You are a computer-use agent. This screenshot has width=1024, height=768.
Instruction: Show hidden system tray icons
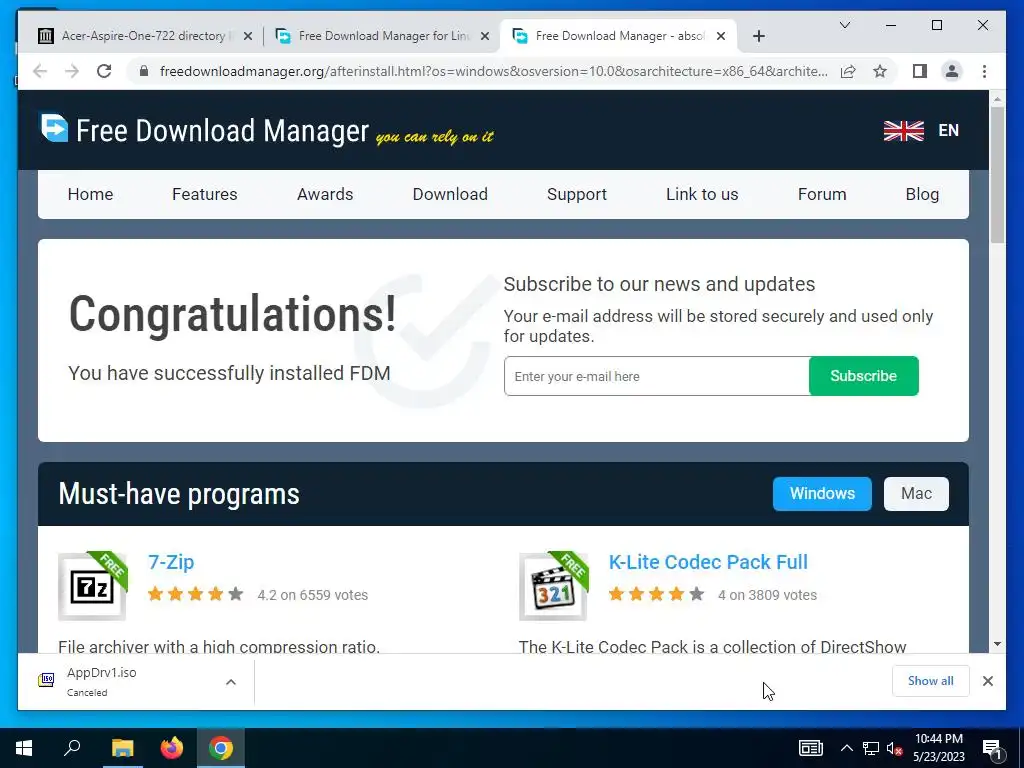tap(846, 748)
